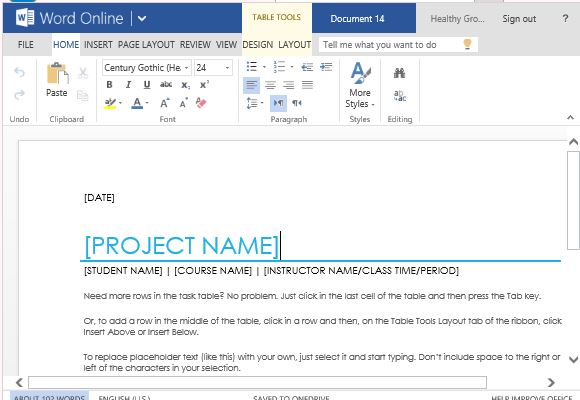This screenshot has width=580, height=400.
Task: Click the Undo arrow icon
Action: [19, 72]
